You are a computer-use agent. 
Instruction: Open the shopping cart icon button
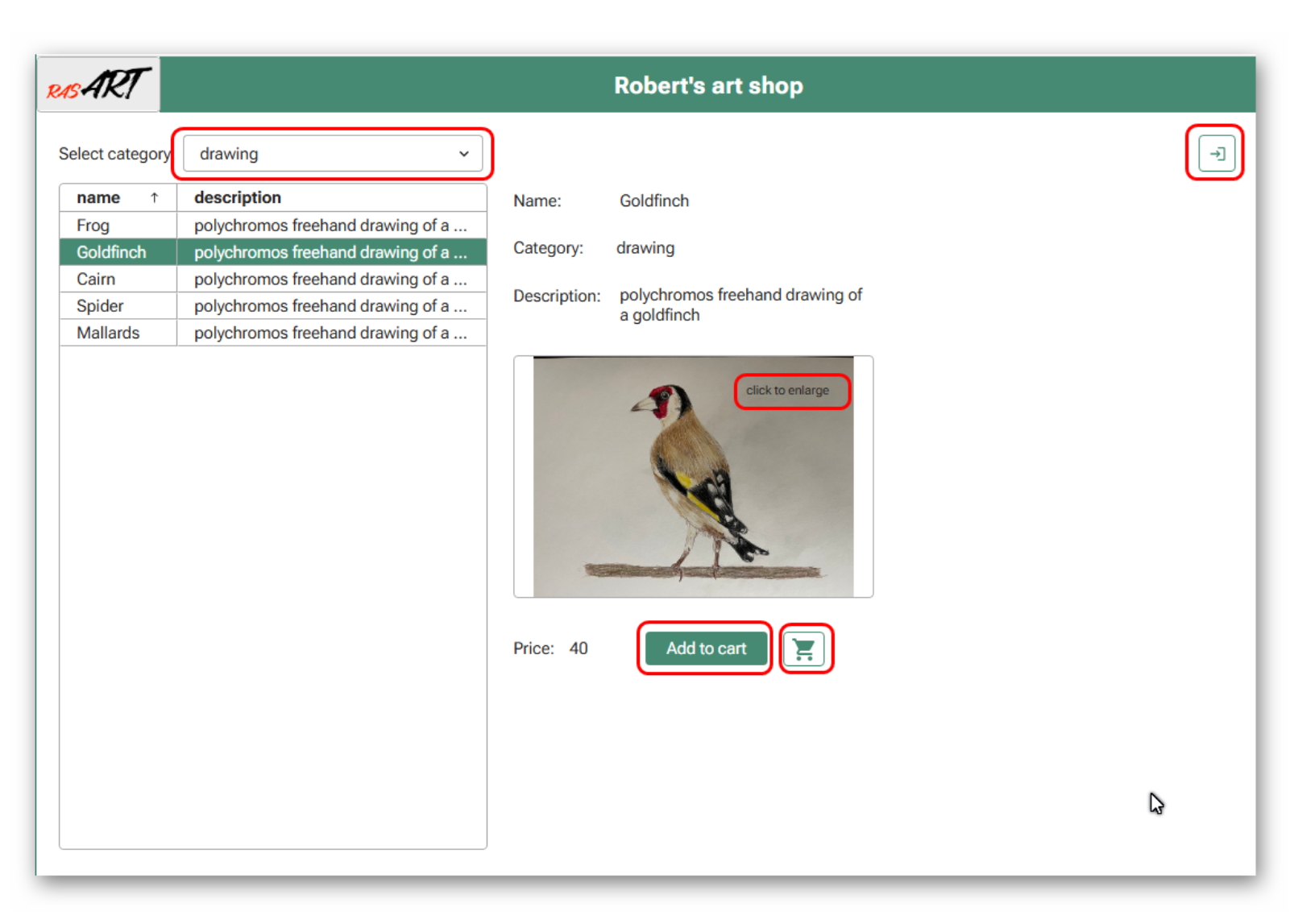[x=804, y=648]
